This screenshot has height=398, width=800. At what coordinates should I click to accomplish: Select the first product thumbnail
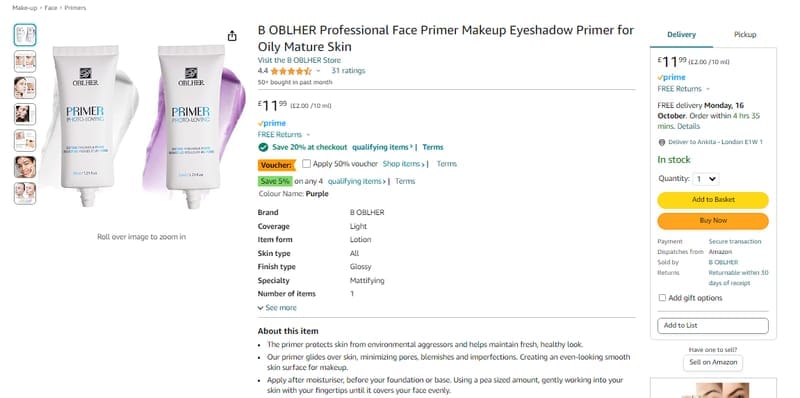[x=25, y=35]
